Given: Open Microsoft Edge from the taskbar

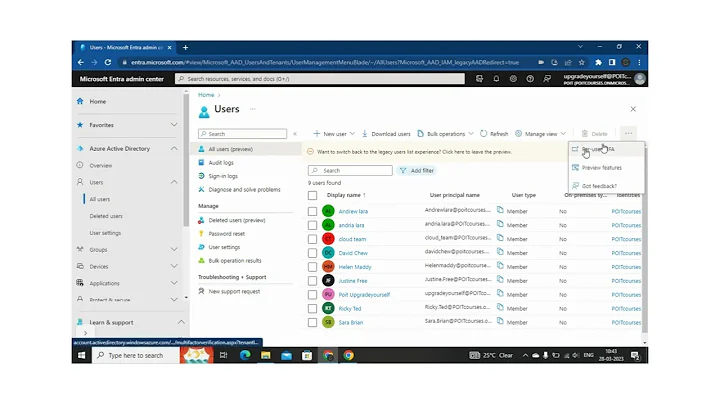Looking at the screenshot, I should pyautogui.click(x=245, y=355).
